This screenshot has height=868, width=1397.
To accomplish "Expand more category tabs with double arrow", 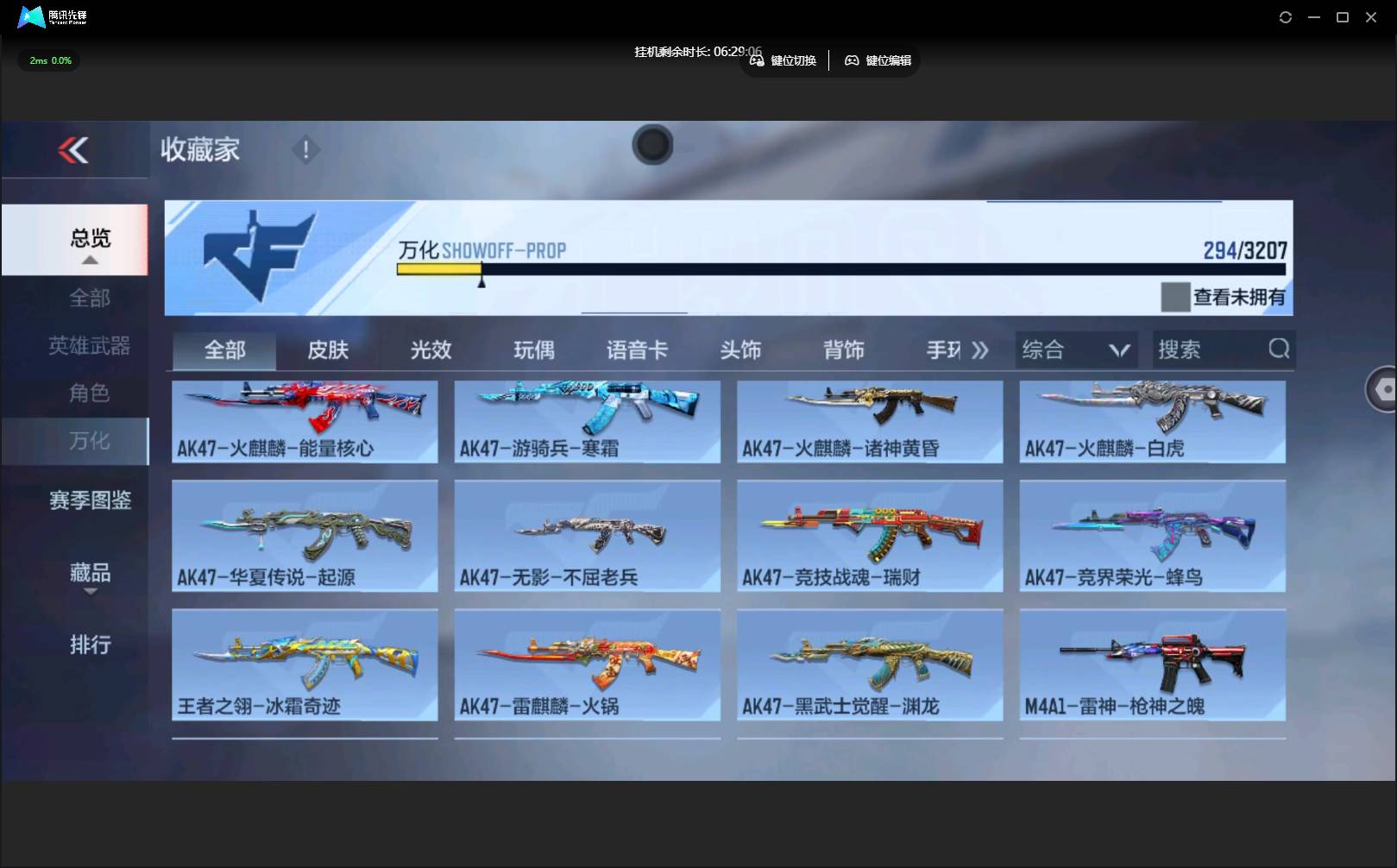I will pos(979,350).
